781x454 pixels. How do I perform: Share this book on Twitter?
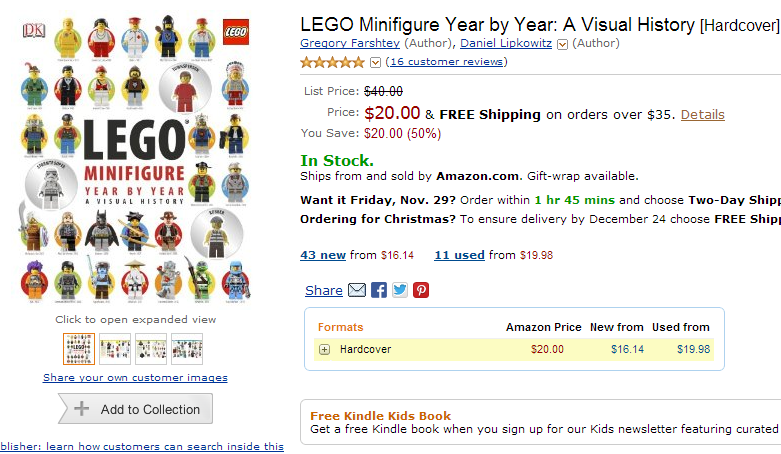pos(400,290)
